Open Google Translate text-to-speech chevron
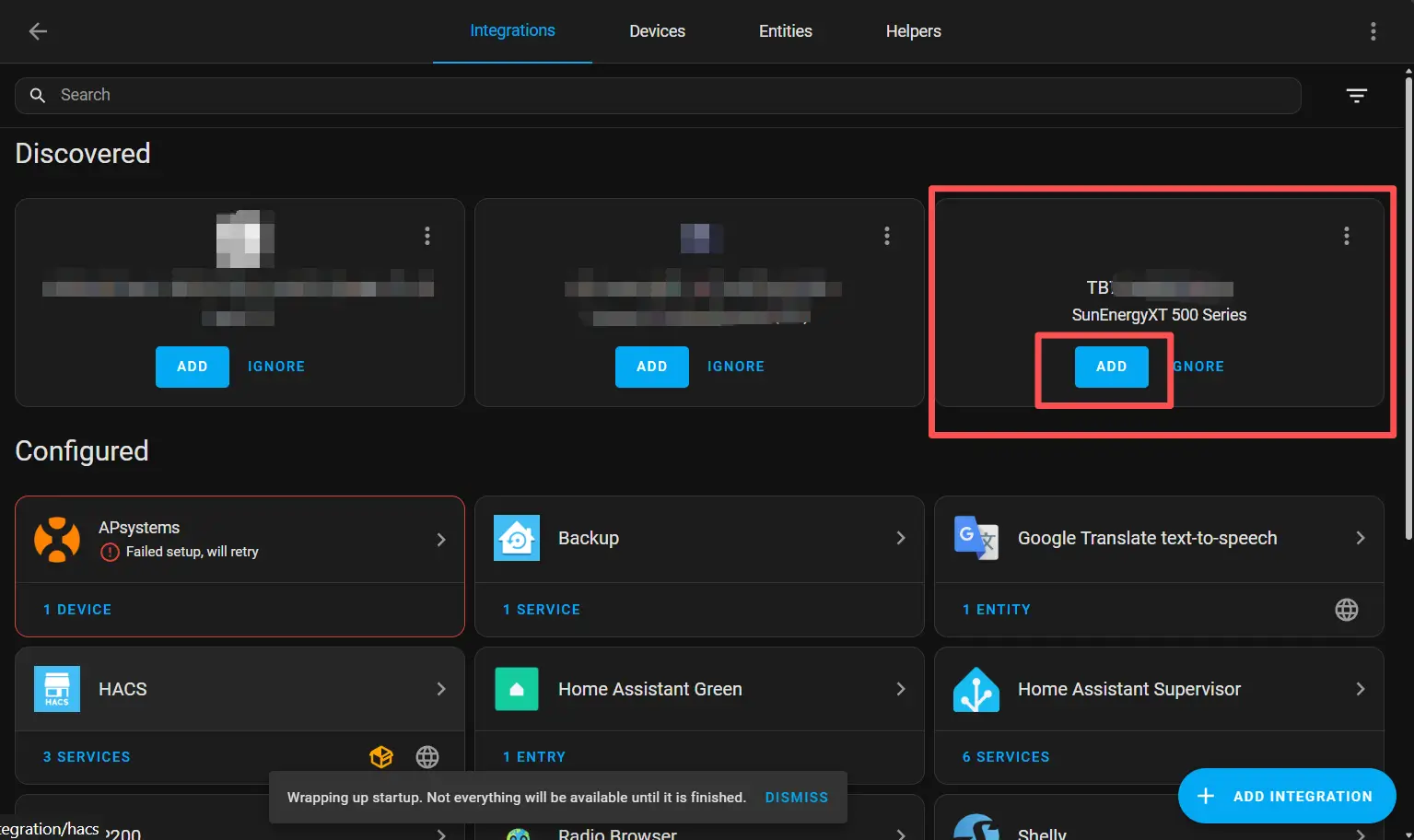1414x840 pixels. coord(1360,538)
